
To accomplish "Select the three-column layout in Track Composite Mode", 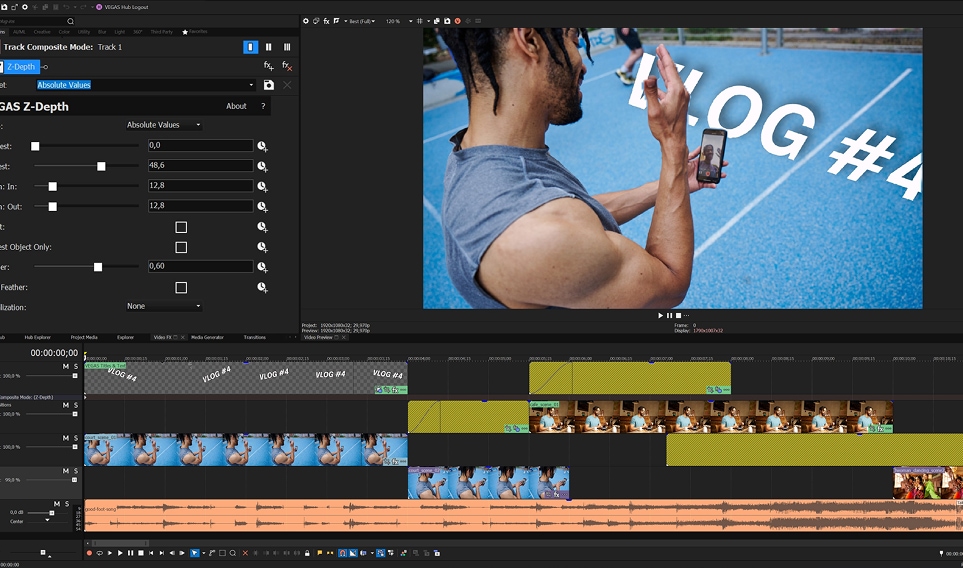I will click(287, 47).
